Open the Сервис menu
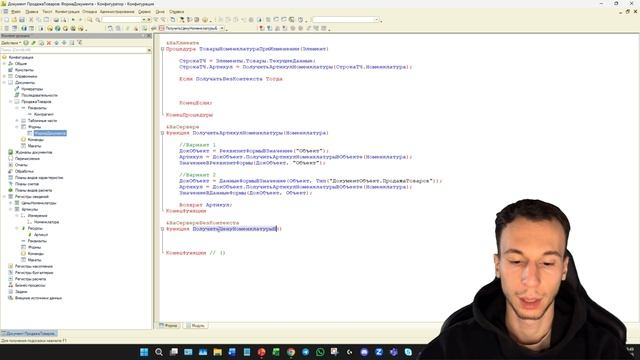Viewport: 640px width, 360px height. point(144,12)
